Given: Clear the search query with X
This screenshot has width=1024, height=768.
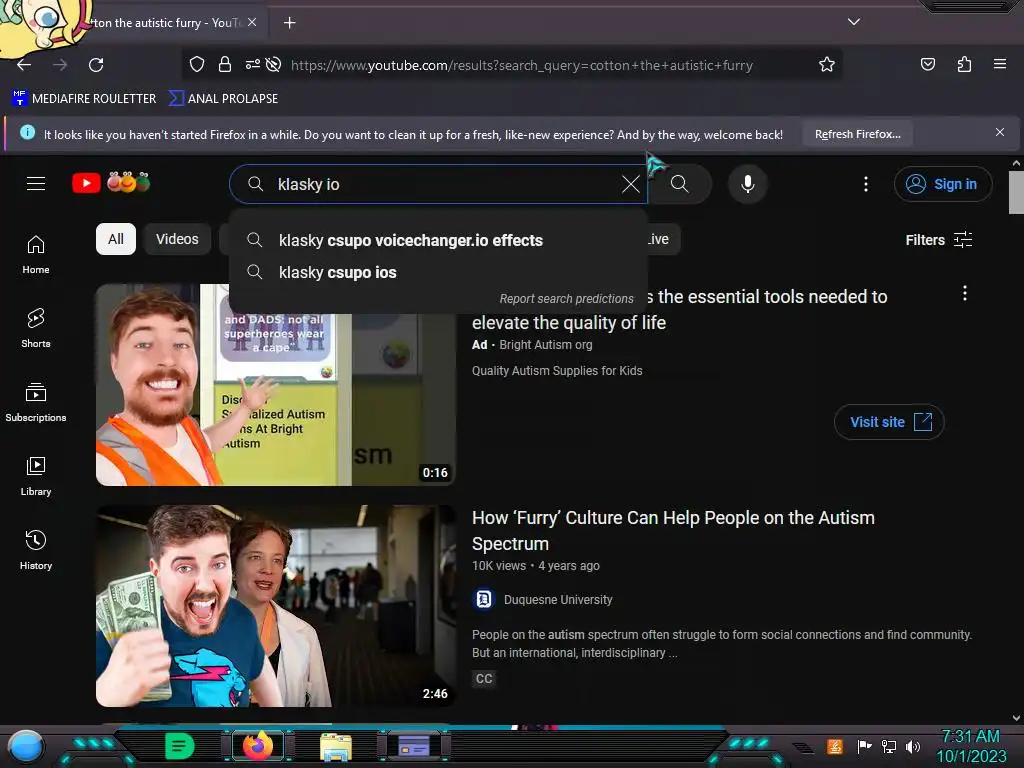Looking at the screenshot, I should tap(630, 184).
